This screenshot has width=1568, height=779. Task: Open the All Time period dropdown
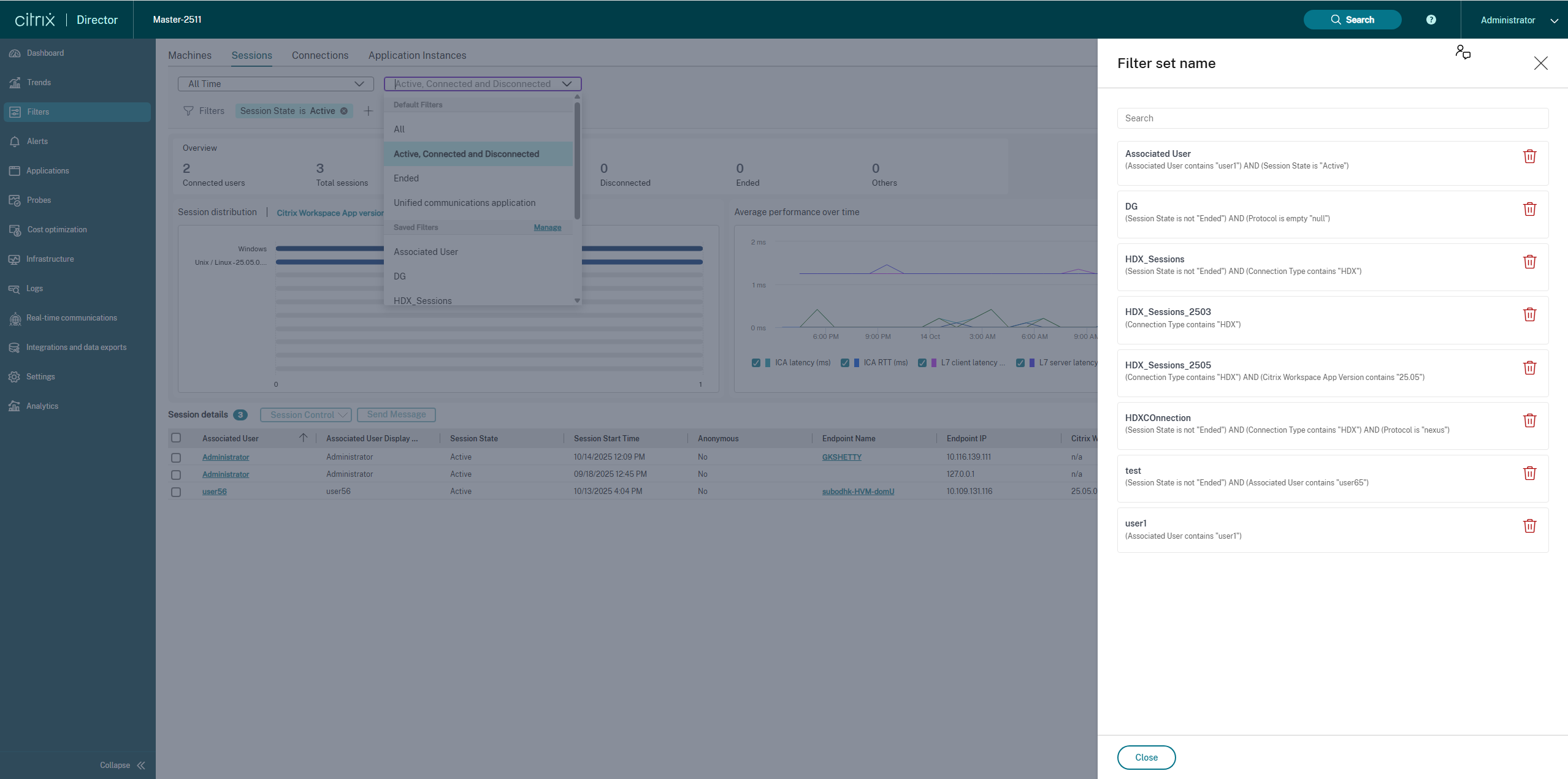pos(275,84)
